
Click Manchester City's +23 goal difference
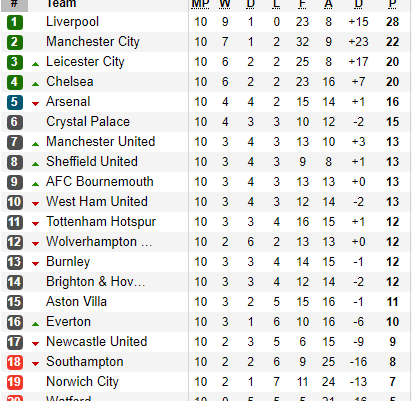[358, 42]
